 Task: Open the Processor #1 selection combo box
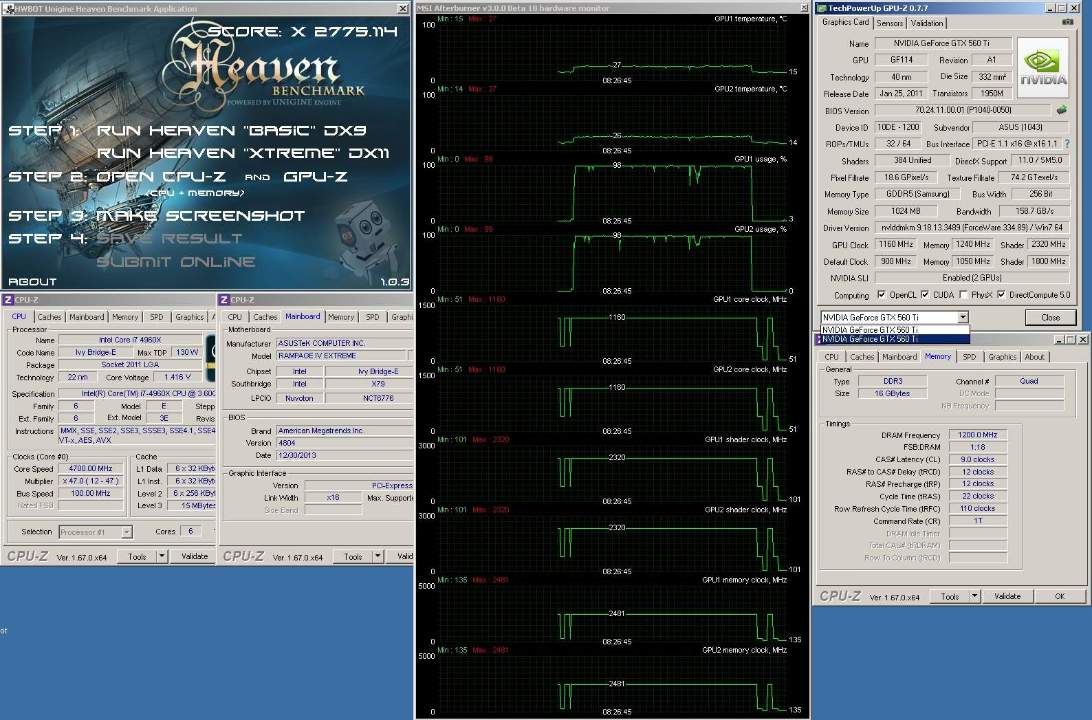click(95, 532)
